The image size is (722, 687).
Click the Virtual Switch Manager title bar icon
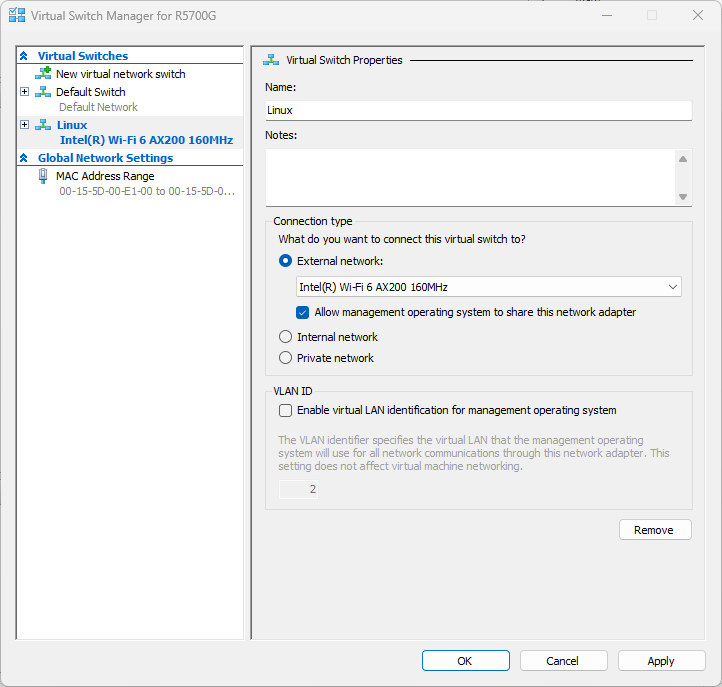click(x=17, y=15)
